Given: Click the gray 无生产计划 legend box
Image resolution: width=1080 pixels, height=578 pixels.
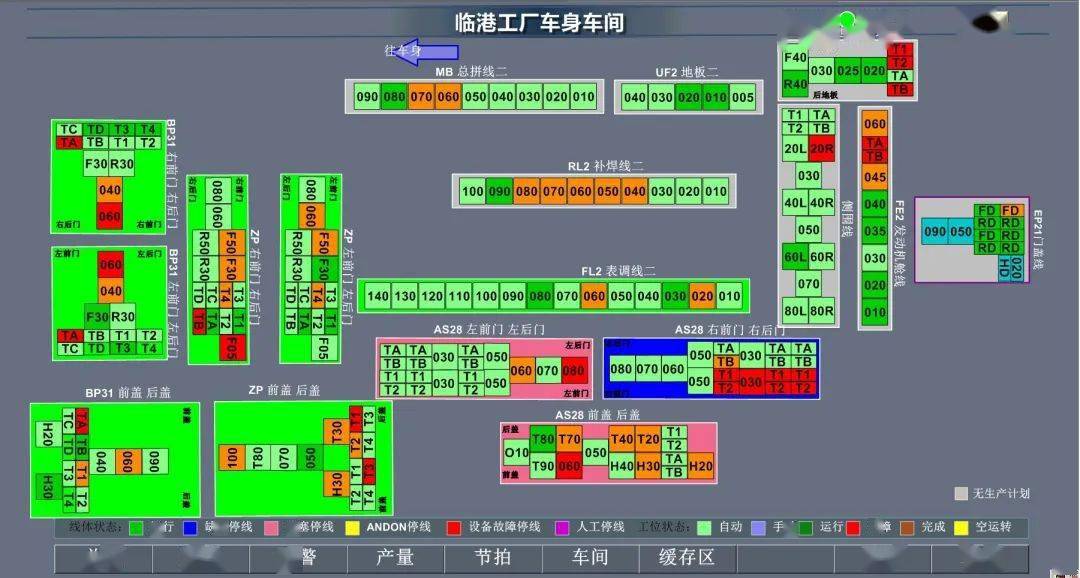Looking at the screenshot, I should (x=961, y=494).
